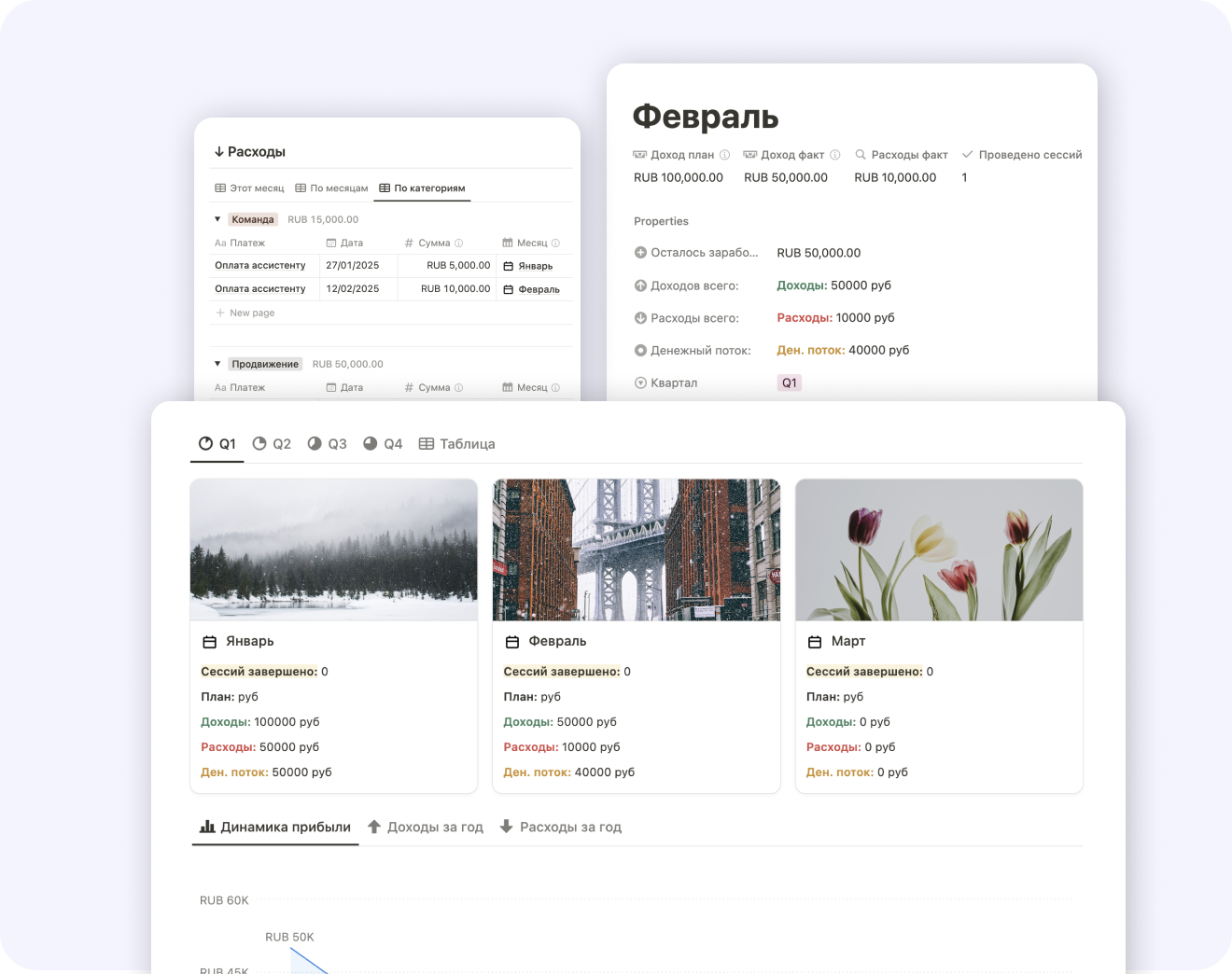Click the search icon beside Расходы факт
The height and width of the screenshot is (974, 1232).
861,155
